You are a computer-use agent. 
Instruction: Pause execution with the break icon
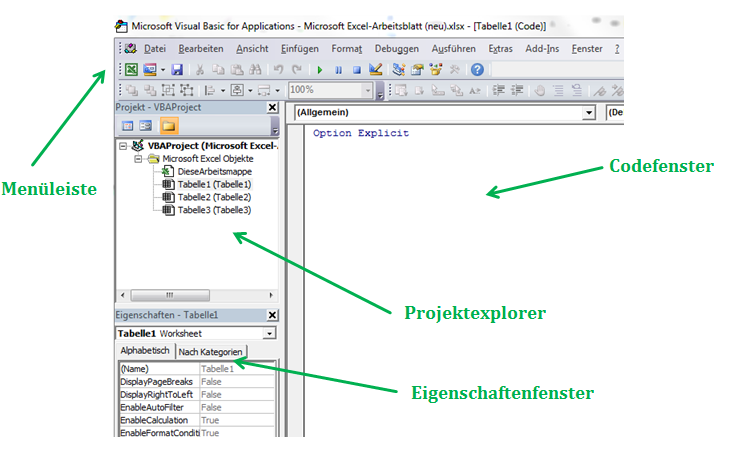pyautogui.click(x=338, y=70)
